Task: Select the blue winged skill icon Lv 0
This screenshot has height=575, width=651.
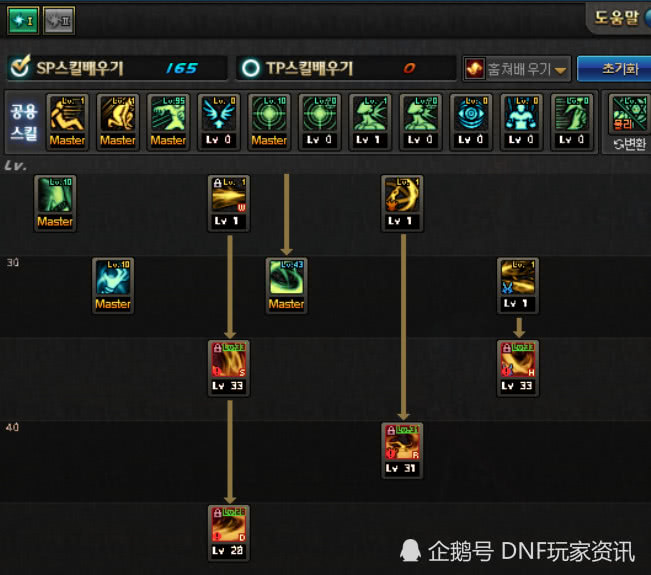Action: 219,122
